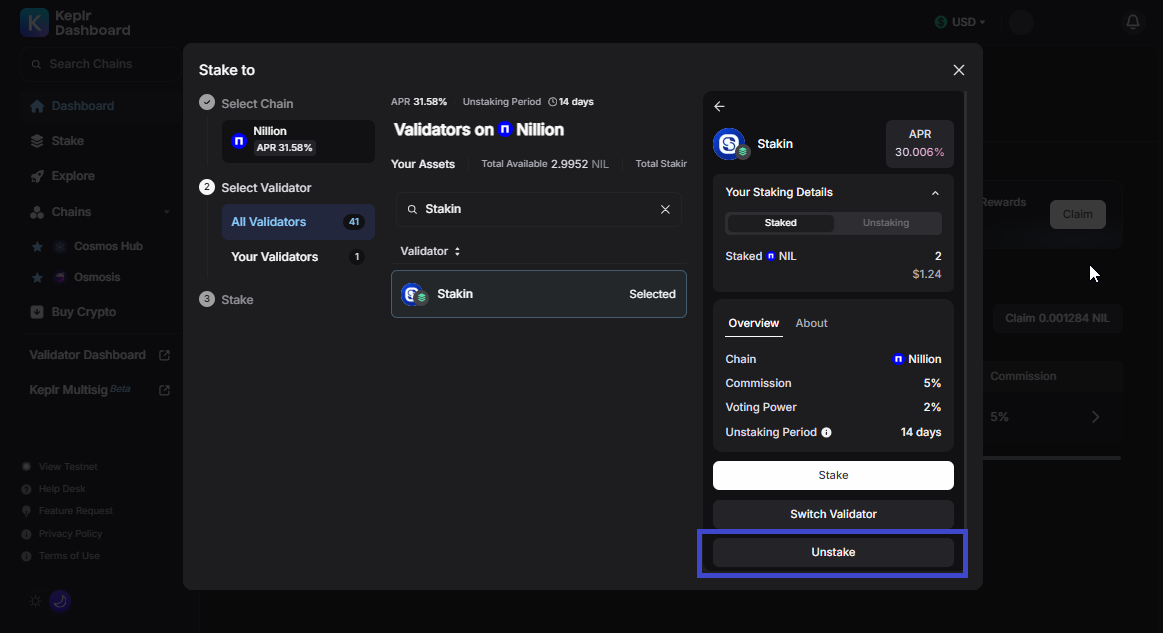Clear the Stakin search text
This screenshot has width=1163, height=633.
pyautogui.click(x=665, y=209)
